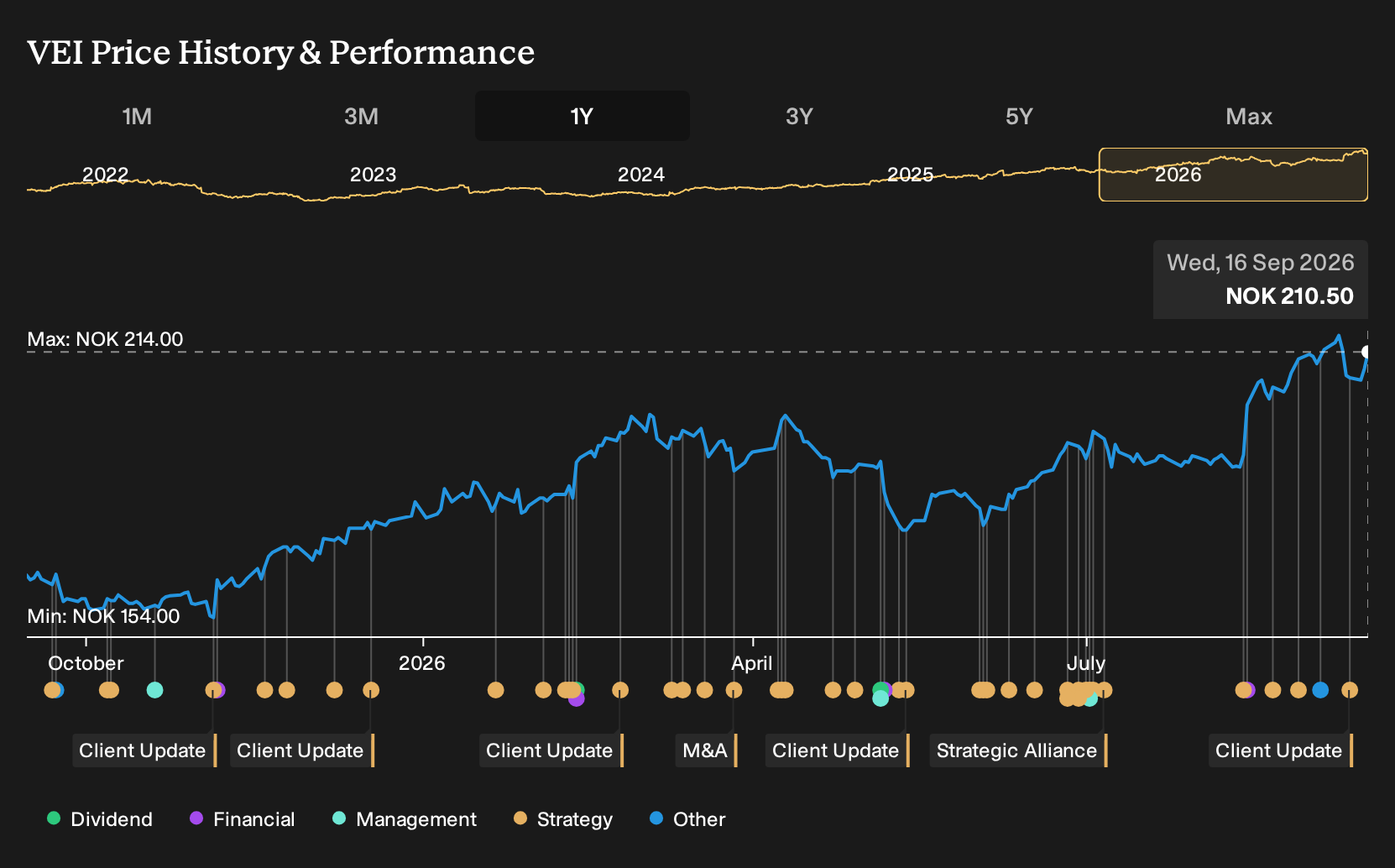The image size is (1395, 868).
Task: Click green Dividend event dot before M&A
Action: (x=578, y=689)
